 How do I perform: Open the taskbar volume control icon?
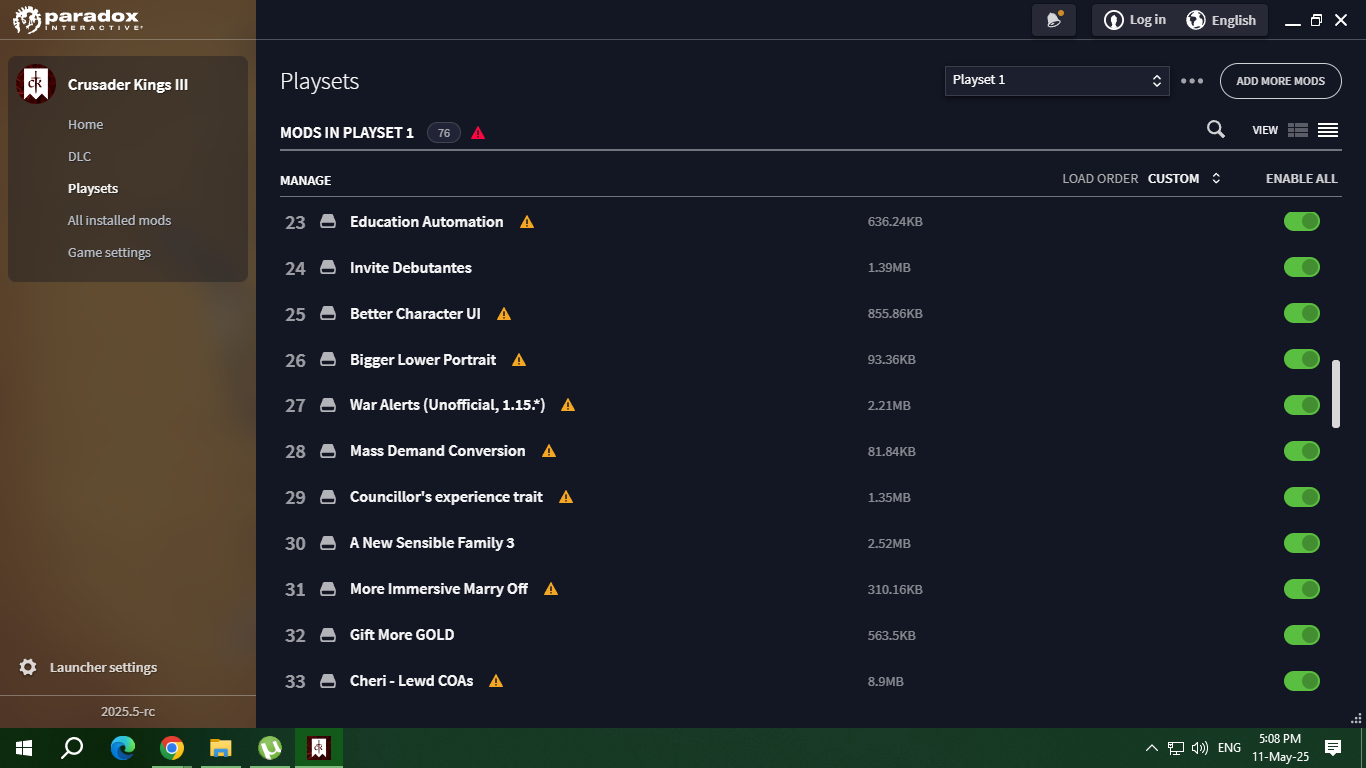[x=1200, y=748]
